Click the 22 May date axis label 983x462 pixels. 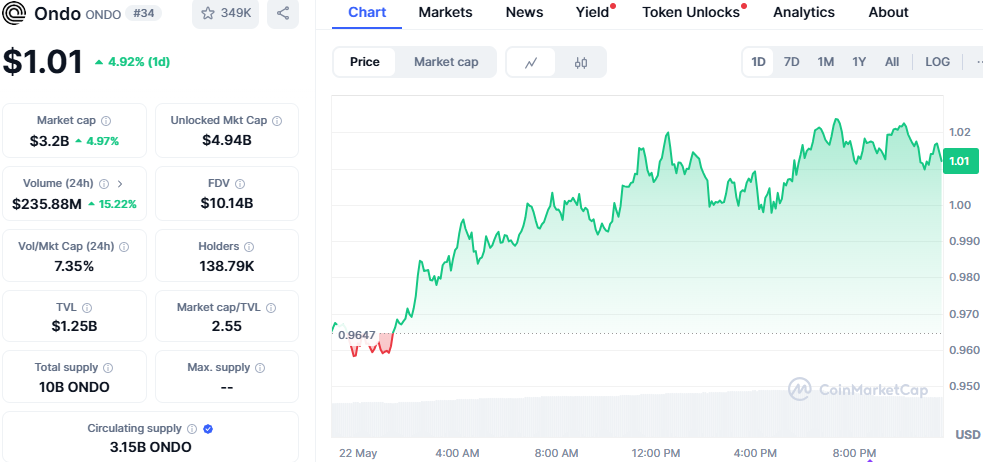pyautogui.click(x=358, y=453)
